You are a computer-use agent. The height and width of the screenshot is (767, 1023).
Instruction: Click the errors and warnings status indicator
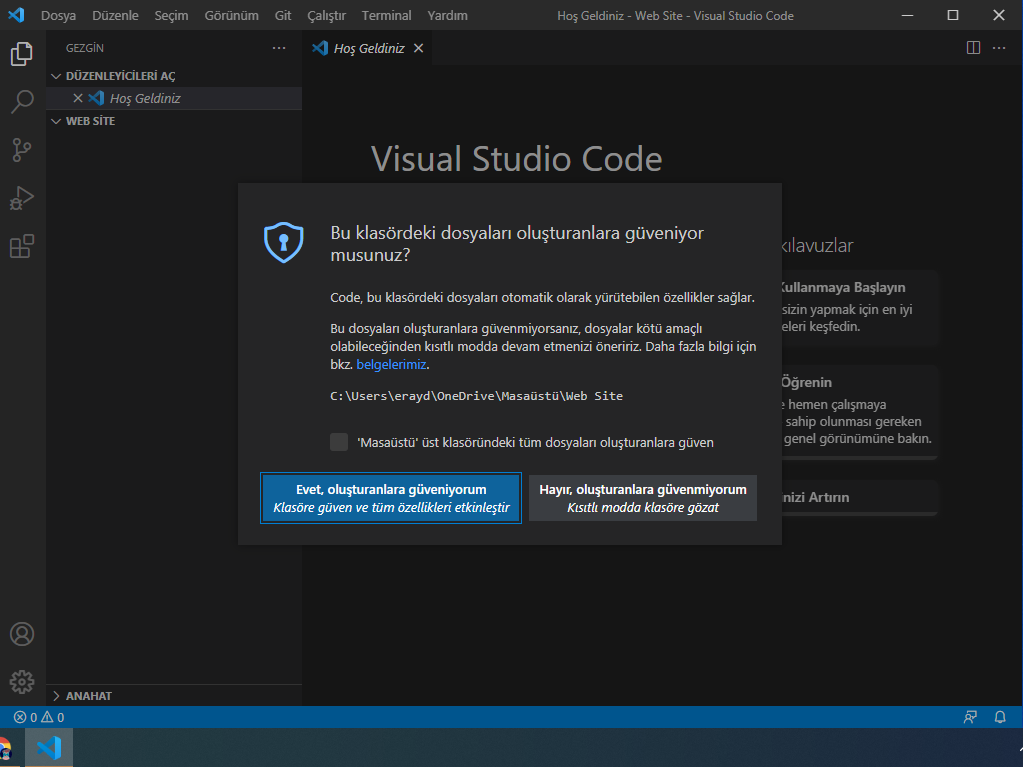tap(38, 717)
